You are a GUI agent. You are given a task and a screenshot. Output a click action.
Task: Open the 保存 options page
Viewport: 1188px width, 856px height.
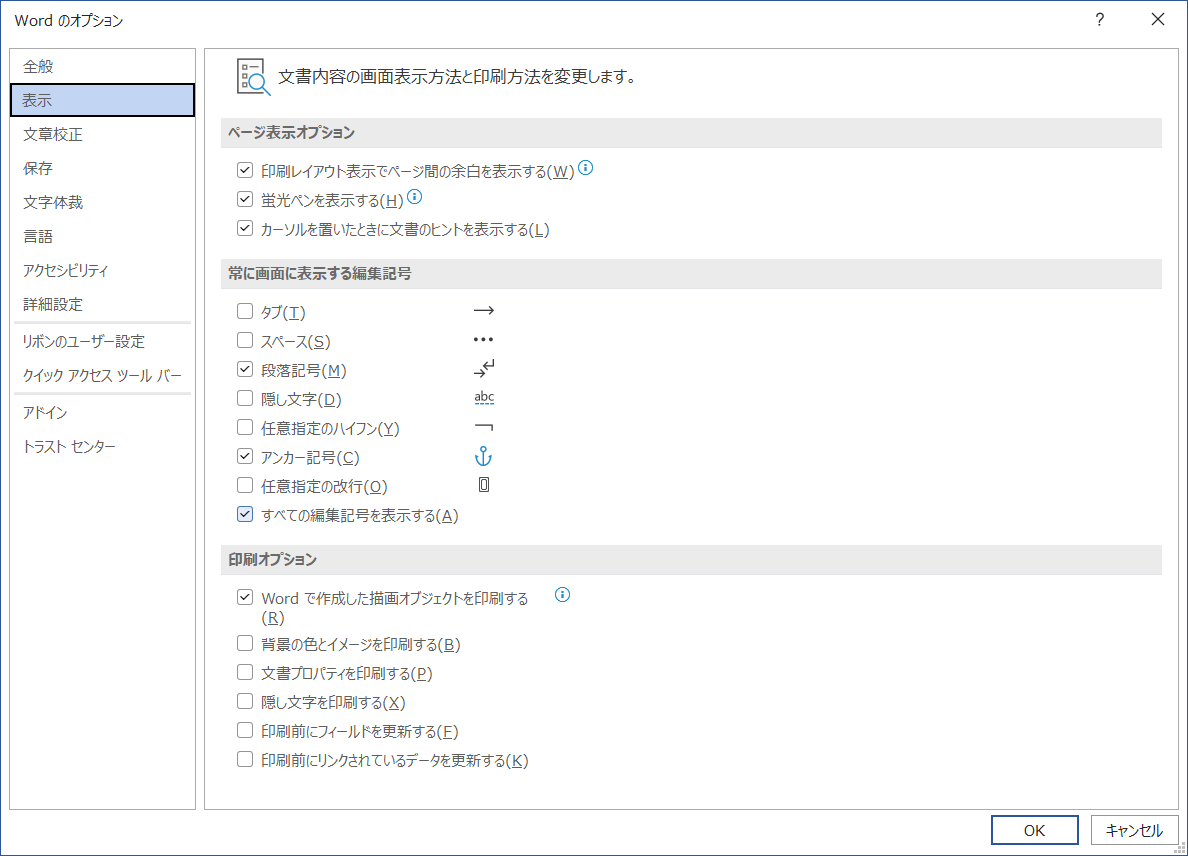pos(102,168)
